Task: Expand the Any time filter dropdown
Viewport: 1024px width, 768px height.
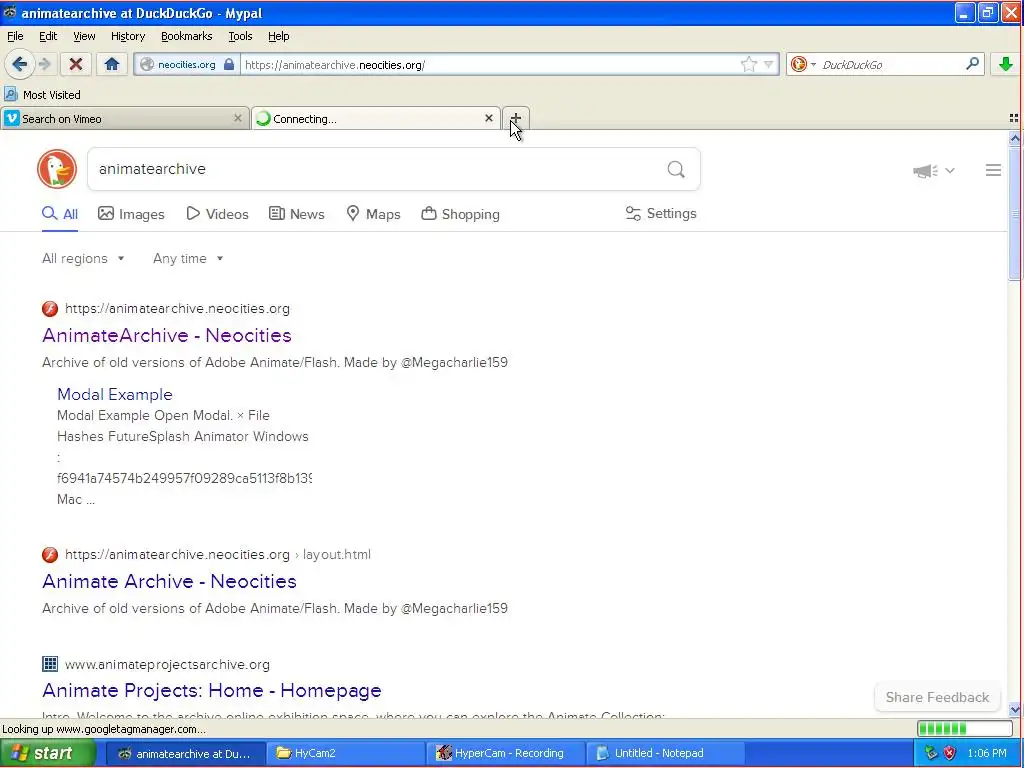Action: pyautogui.click(x=188, y=259)
